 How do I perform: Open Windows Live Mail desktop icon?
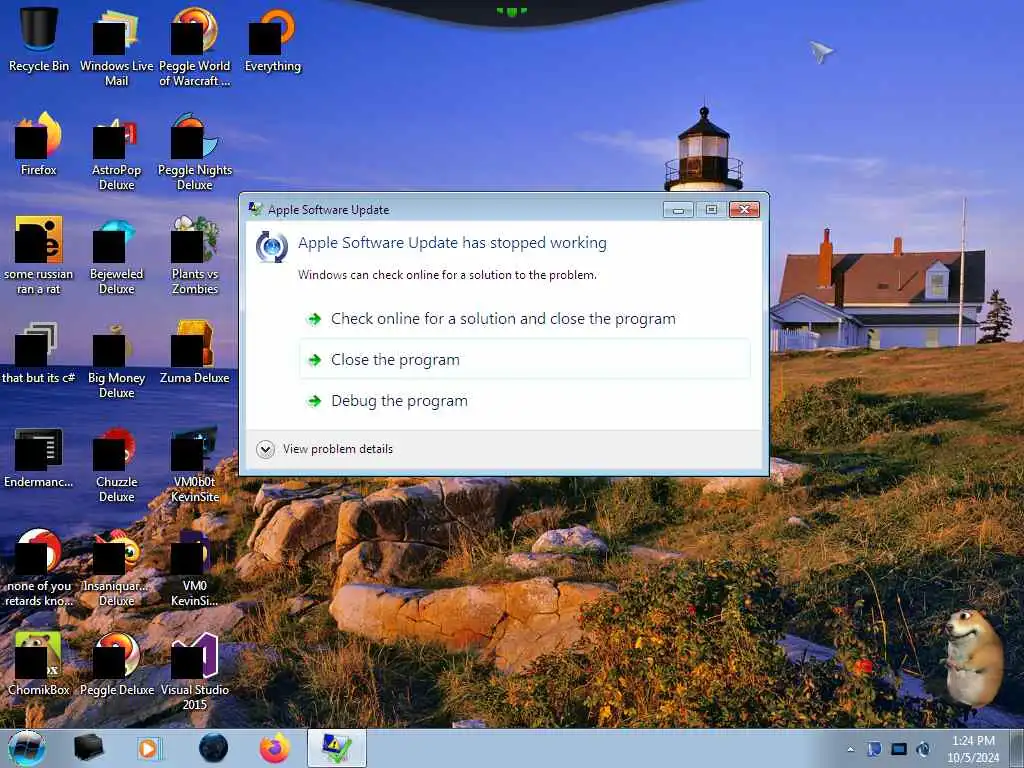pos(116,47)
